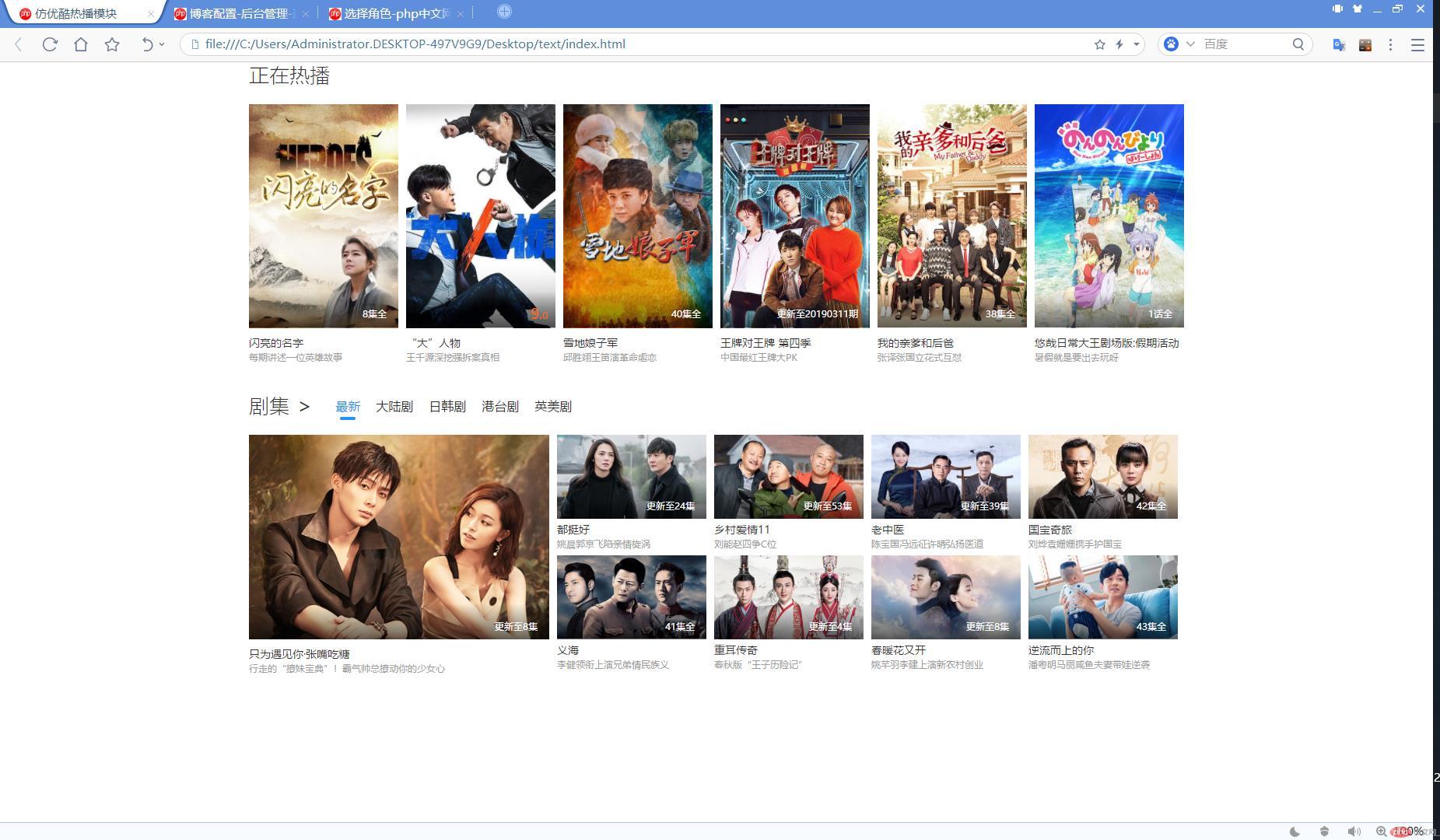The height and width of the screenshot is (840, 1440).
Task: Mute page sound with speaker icon
Action: 1354,831
